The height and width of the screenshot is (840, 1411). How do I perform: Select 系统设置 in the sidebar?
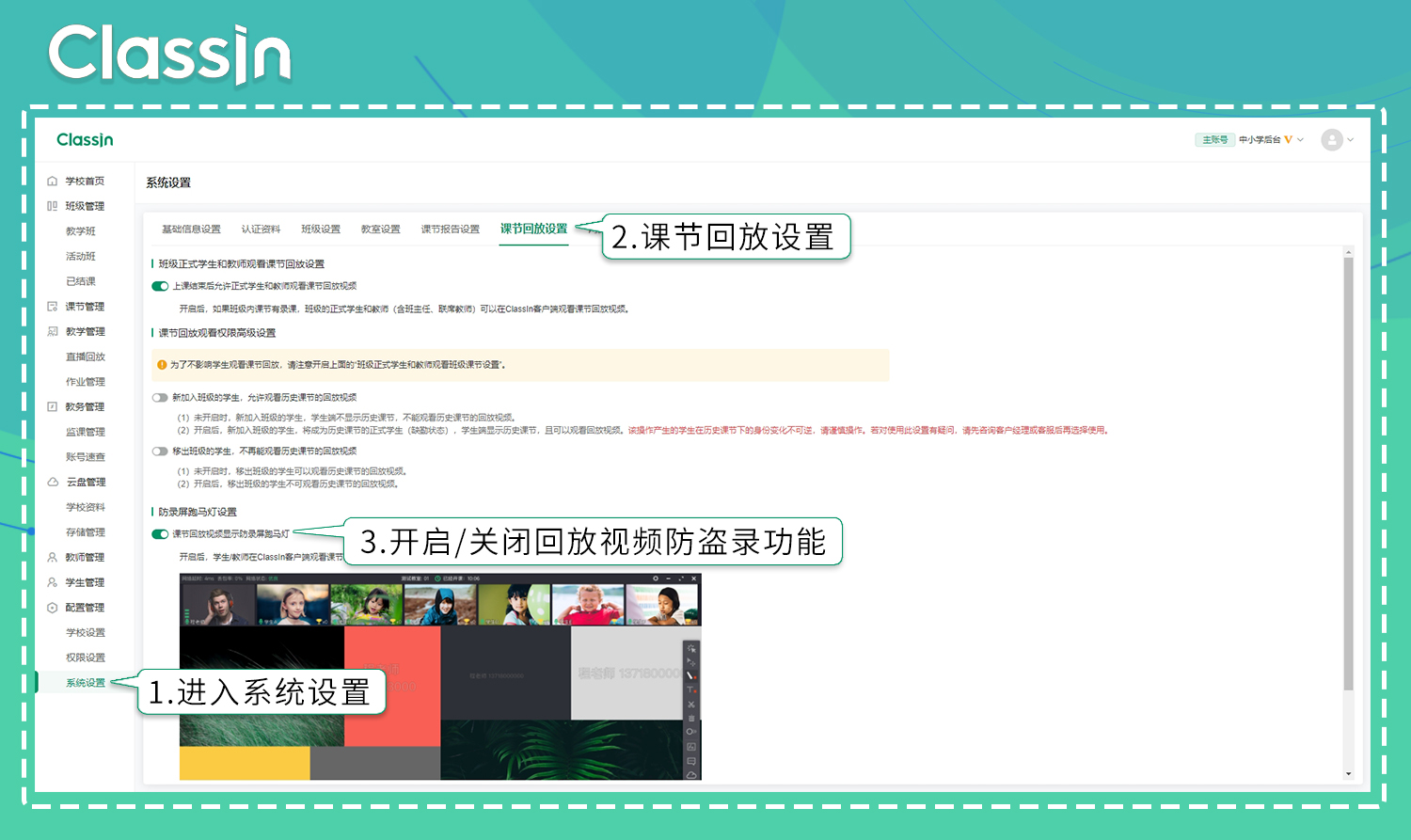[x=86, y=683]
